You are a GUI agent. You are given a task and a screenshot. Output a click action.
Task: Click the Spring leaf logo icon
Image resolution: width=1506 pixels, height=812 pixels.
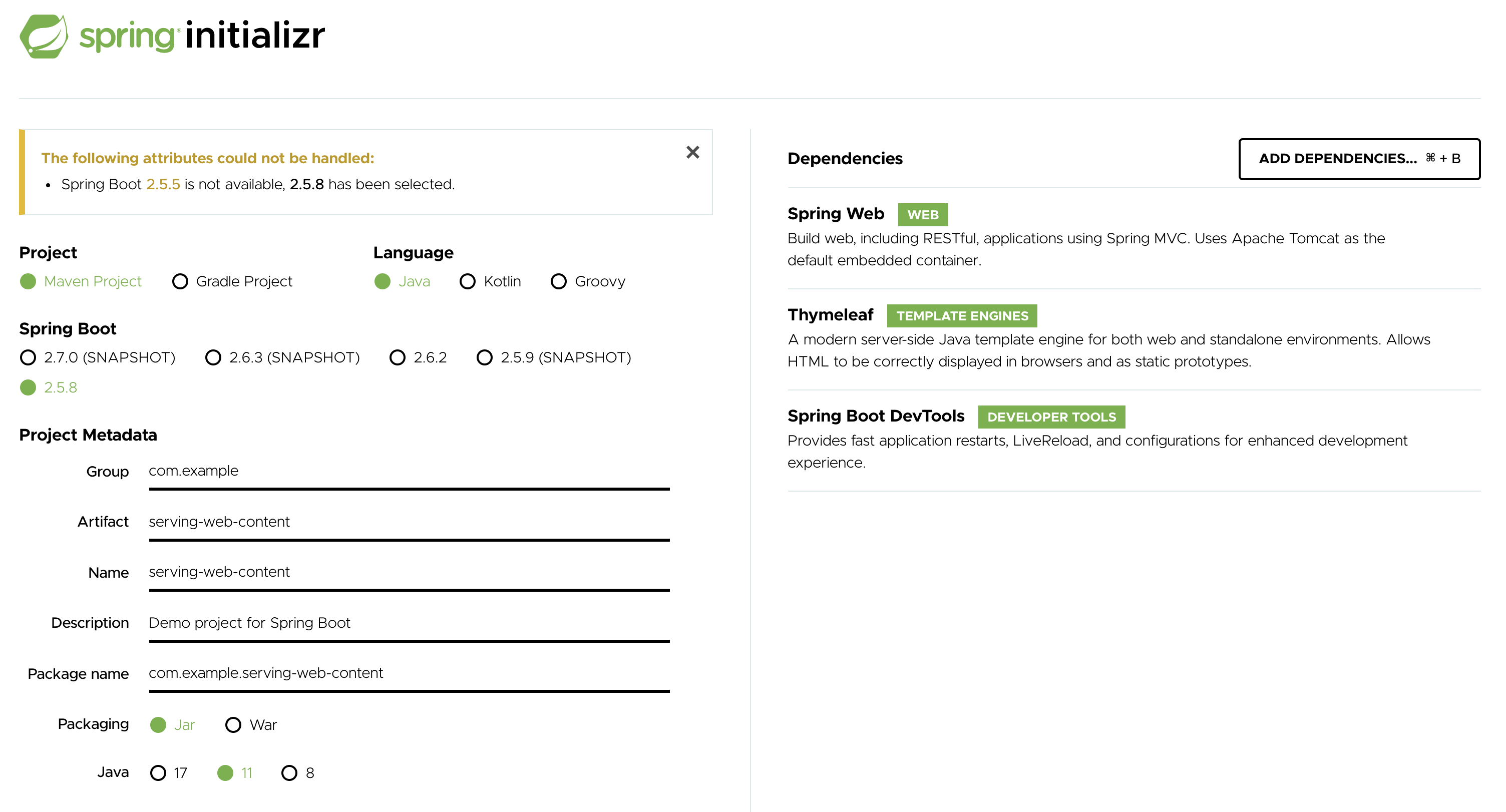tap(44, 36)
